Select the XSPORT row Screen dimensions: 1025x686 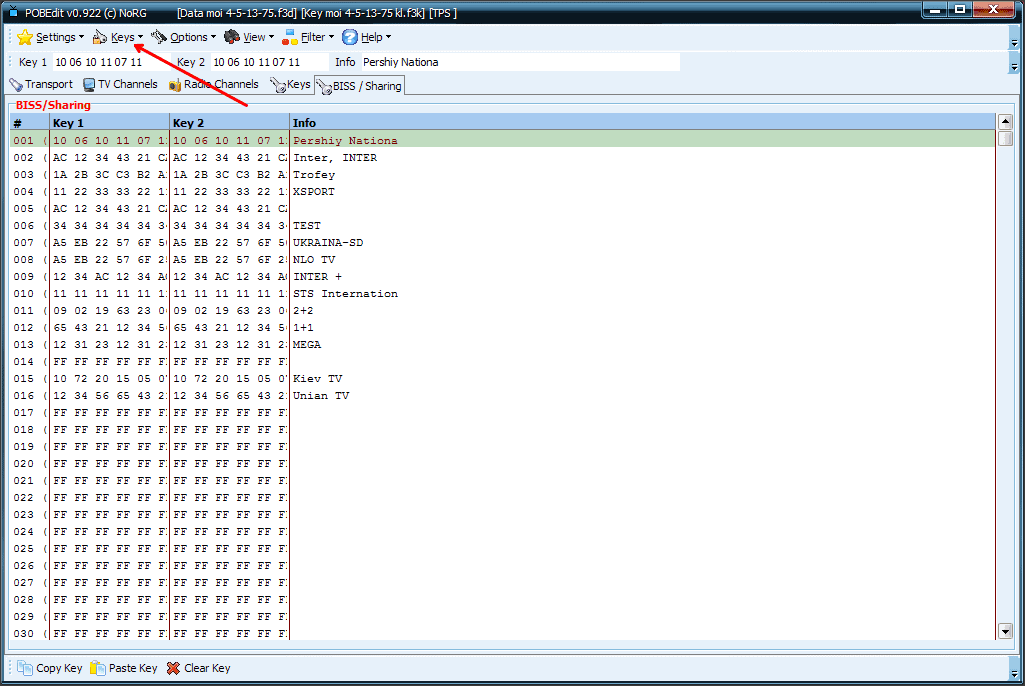(x=502, y=192)
